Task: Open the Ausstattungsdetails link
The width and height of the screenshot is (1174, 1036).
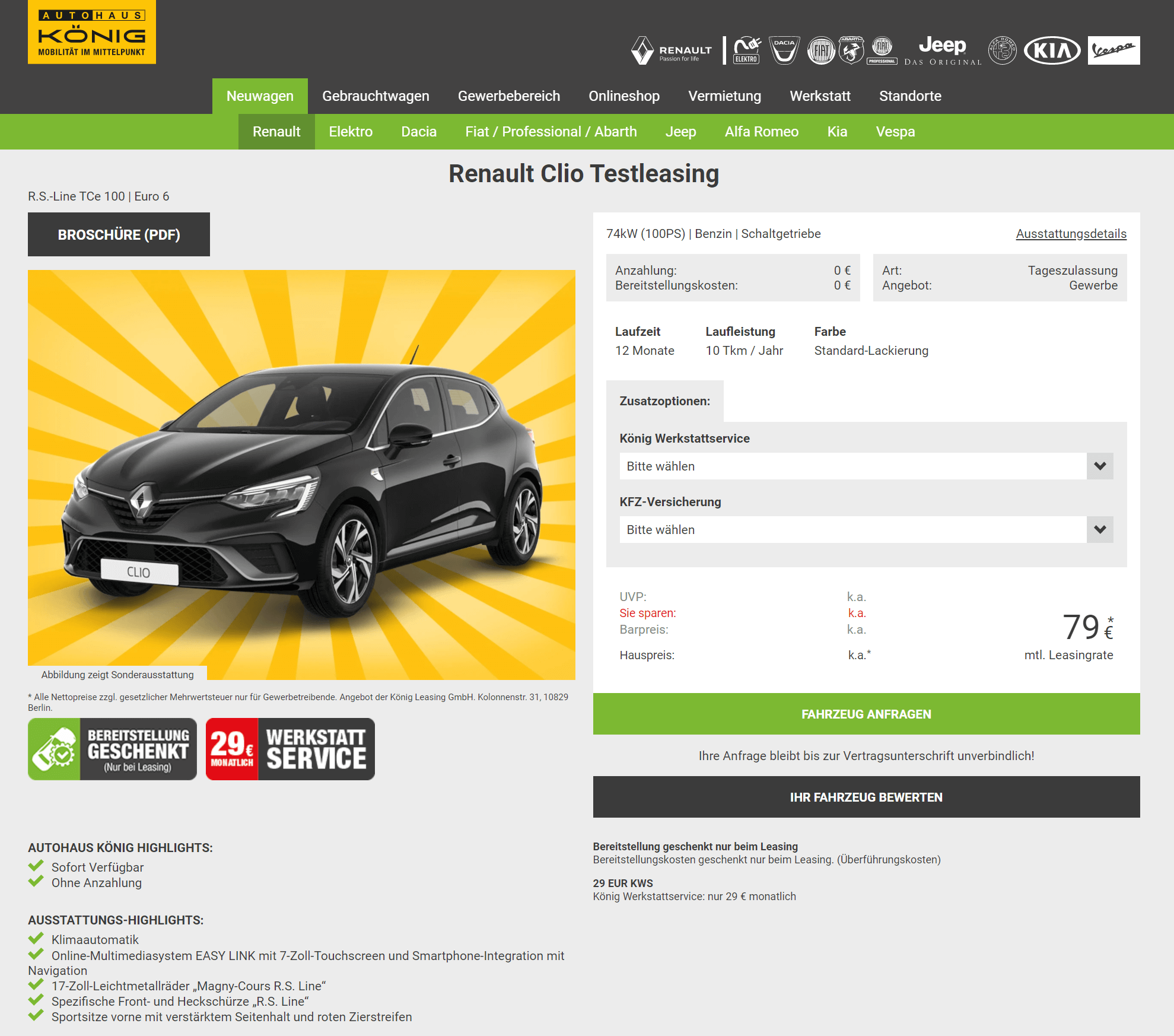Action: click(x=1071, y=234)
